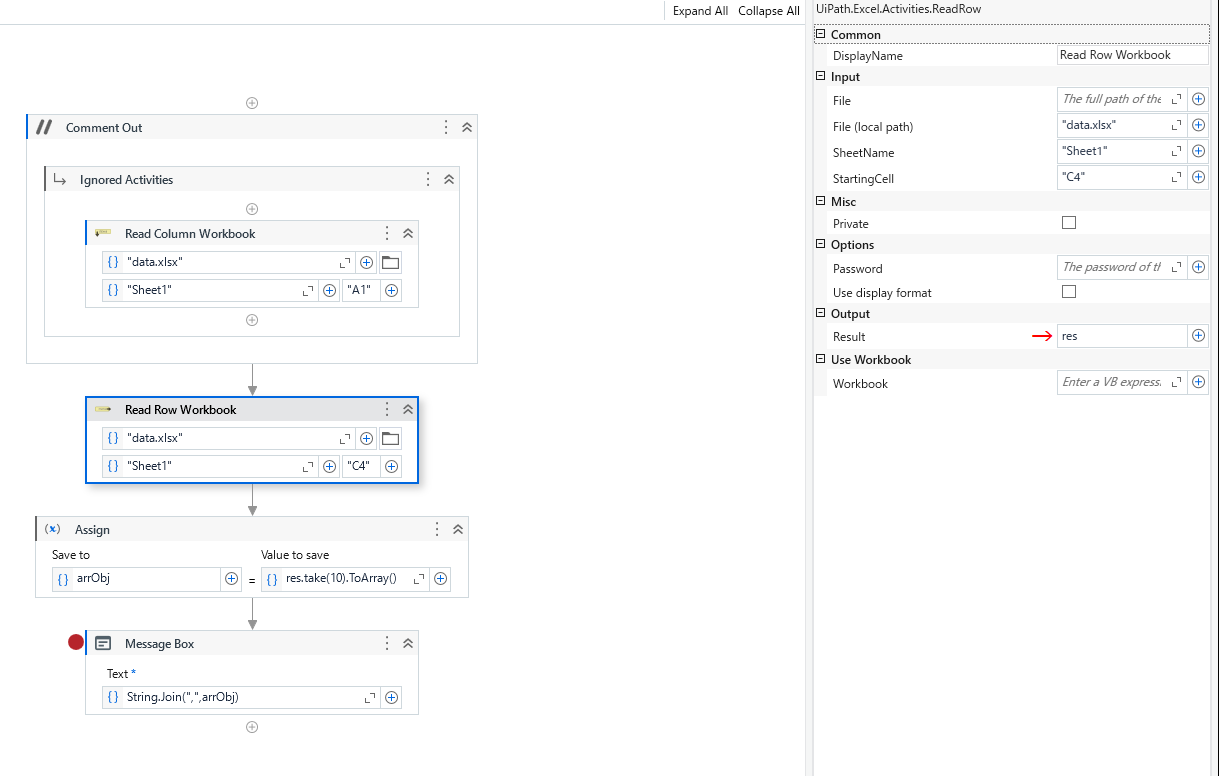Screen dimensions: 1219x776
Task: Open the Read Column Workbook options menu
Action: click(x=387, y=234)
